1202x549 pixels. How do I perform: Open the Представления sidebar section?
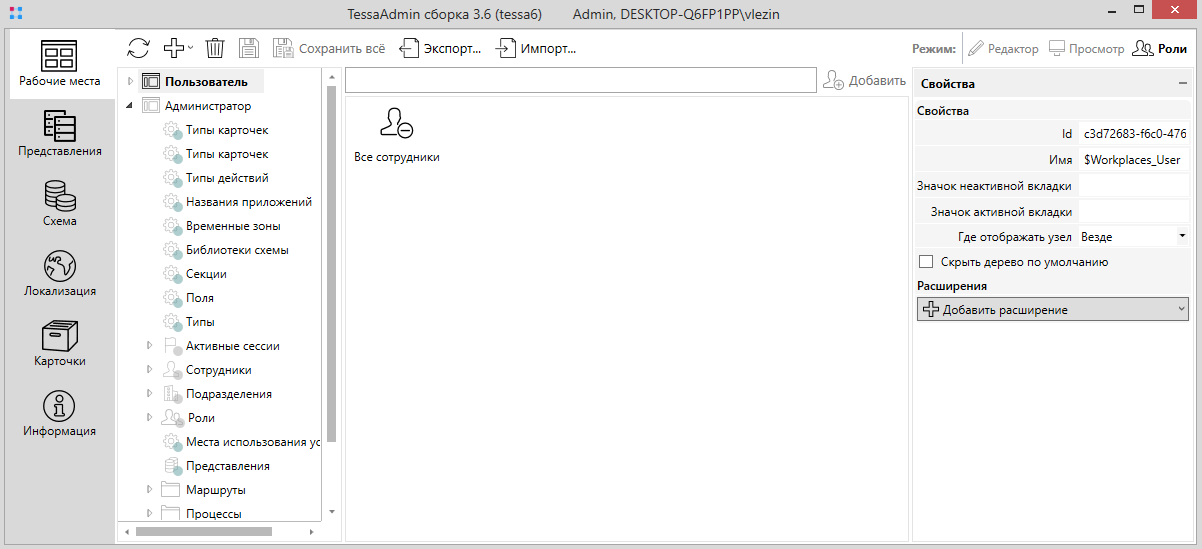pos(59,134)
